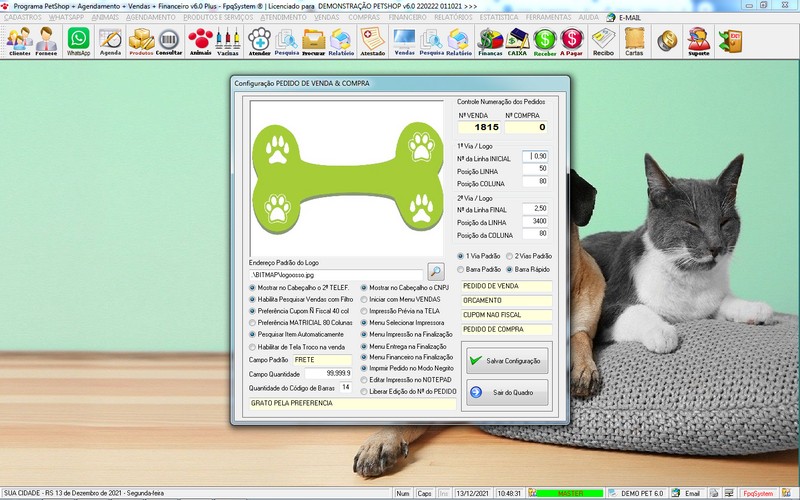
Task: Click the green MASTER status indicator
Action: pyautogui.click(x=570, y=493)
